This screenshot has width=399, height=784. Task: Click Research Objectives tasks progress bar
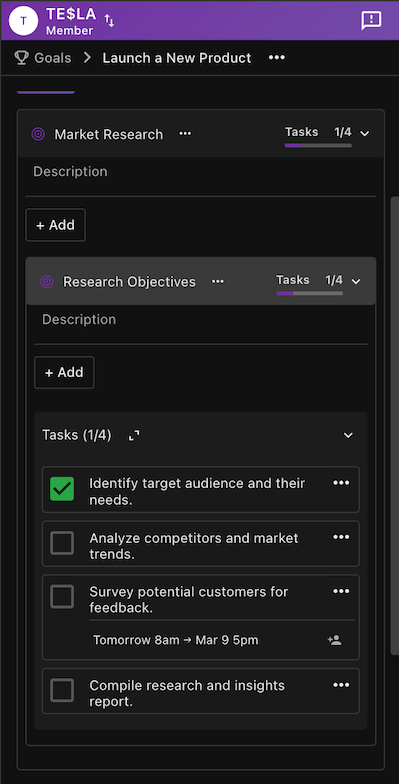pos(310,293)
